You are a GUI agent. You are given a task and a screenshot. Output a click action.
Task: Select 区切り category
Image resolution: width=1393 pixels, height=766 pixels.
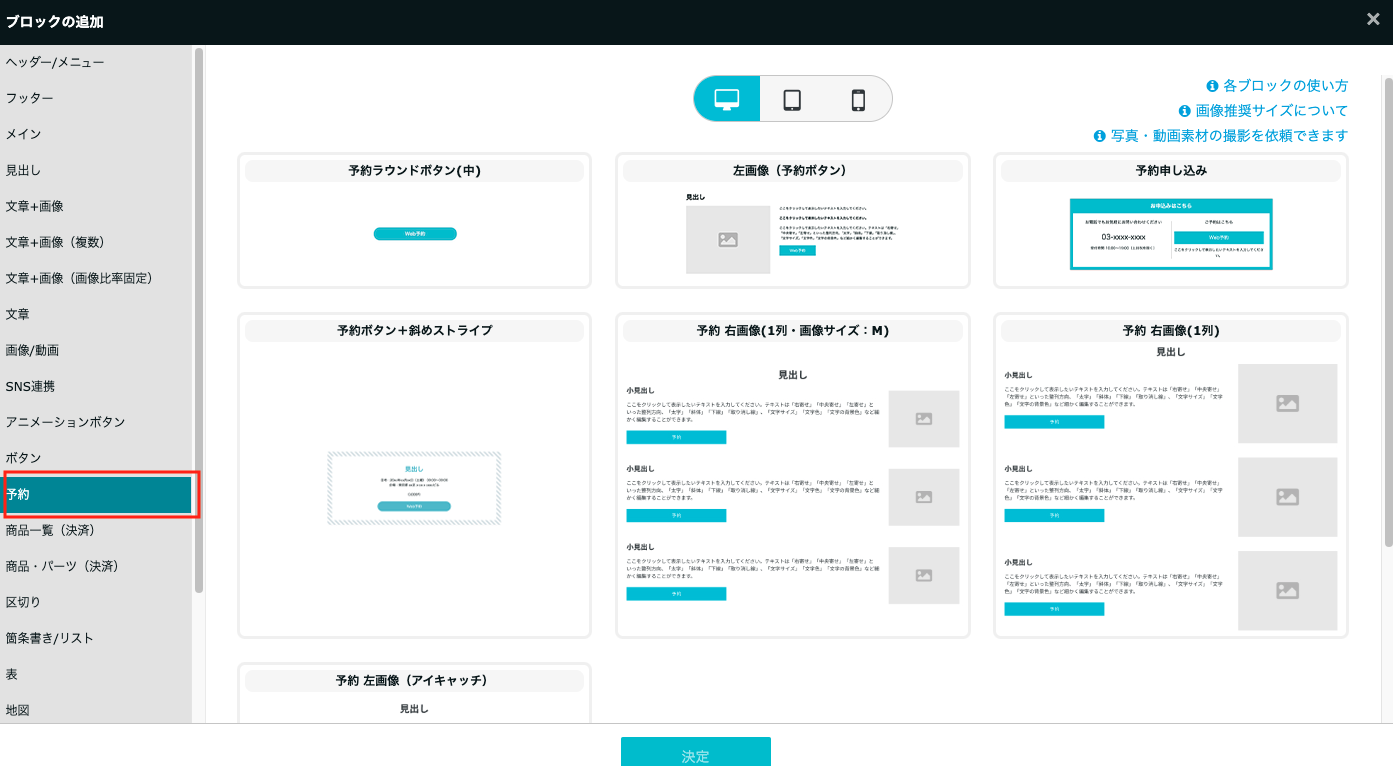(96, 602)
